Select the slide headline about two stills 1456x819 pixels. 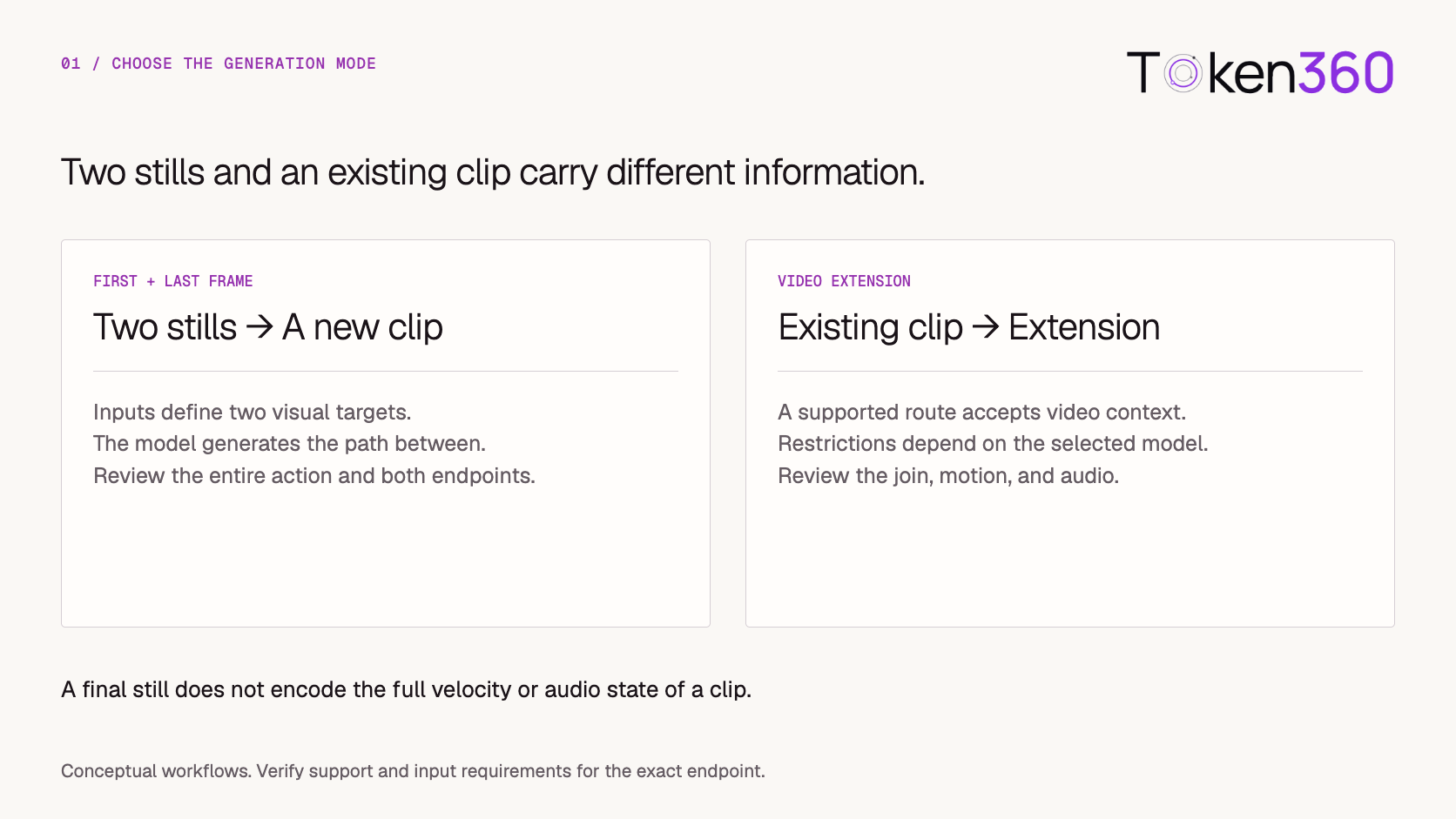pos(493,172)
